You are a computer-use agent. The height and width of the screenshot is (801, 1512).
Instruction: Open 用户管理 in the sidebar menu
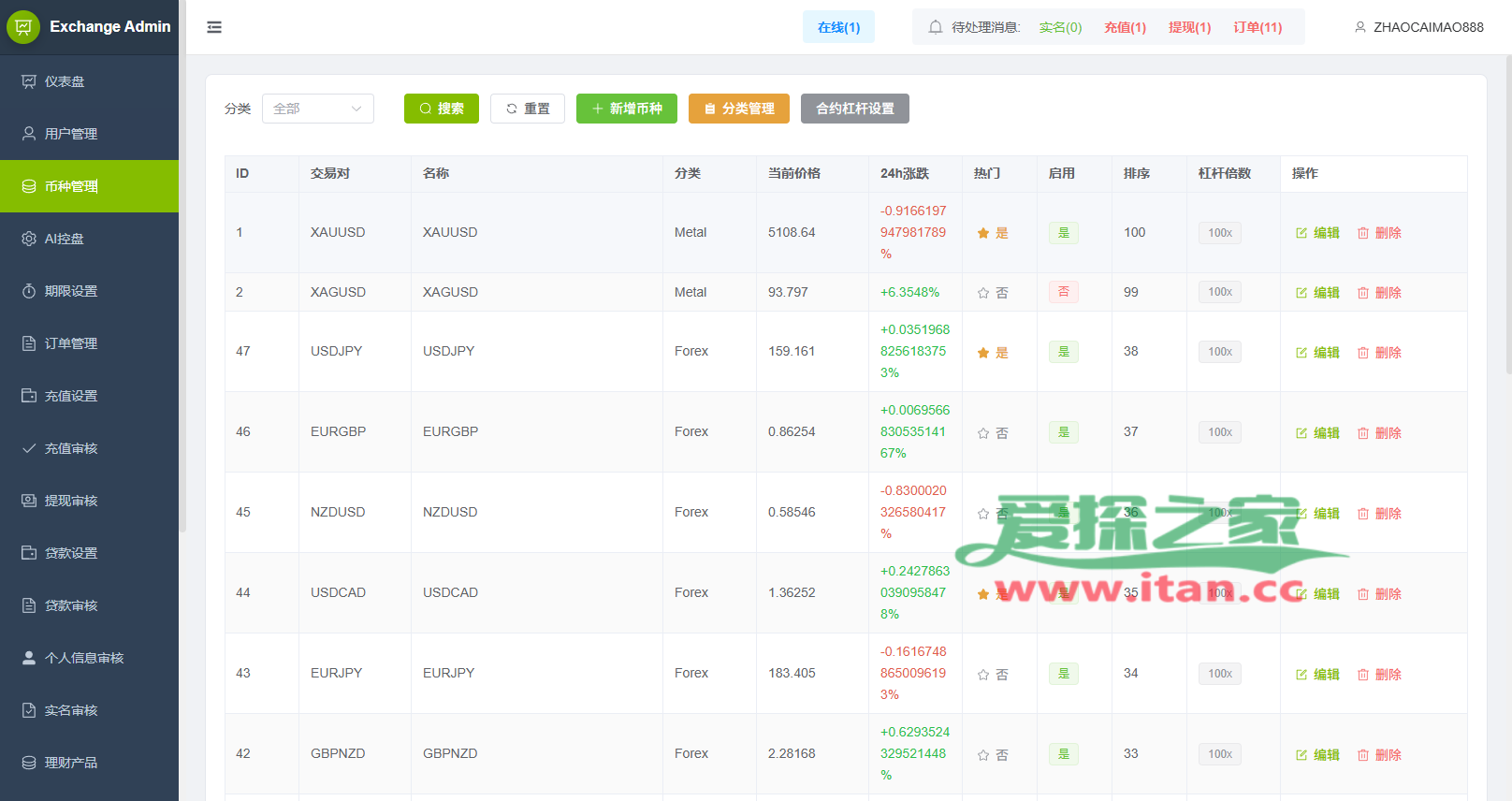point(71,134)
